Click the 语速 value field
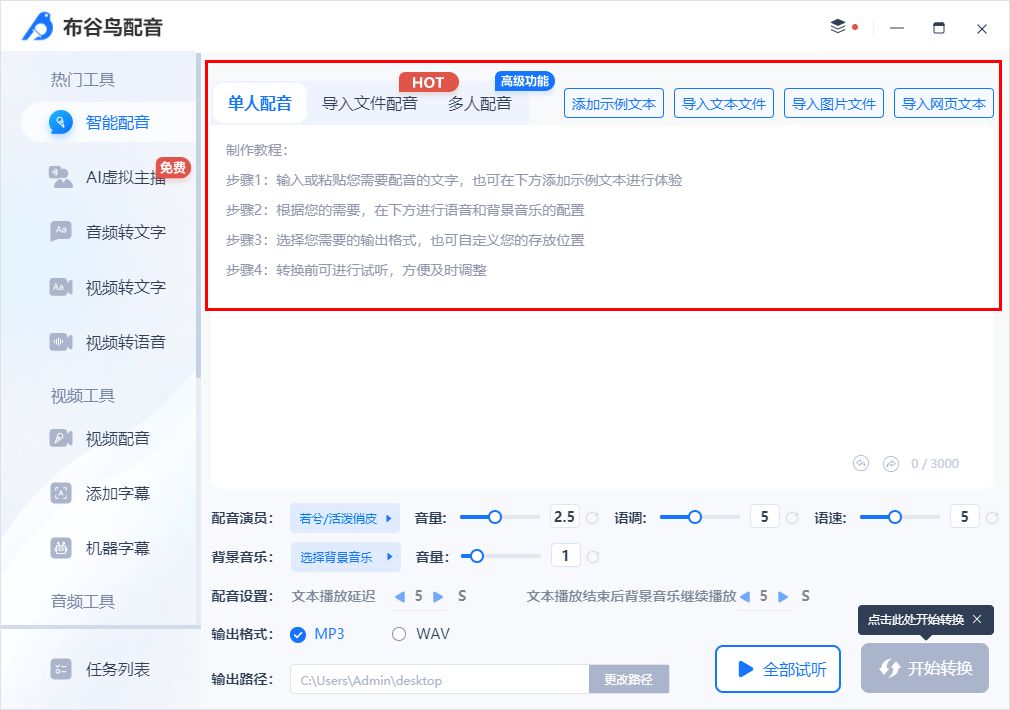Viewport: 1010px width, 710px height. 964,517
